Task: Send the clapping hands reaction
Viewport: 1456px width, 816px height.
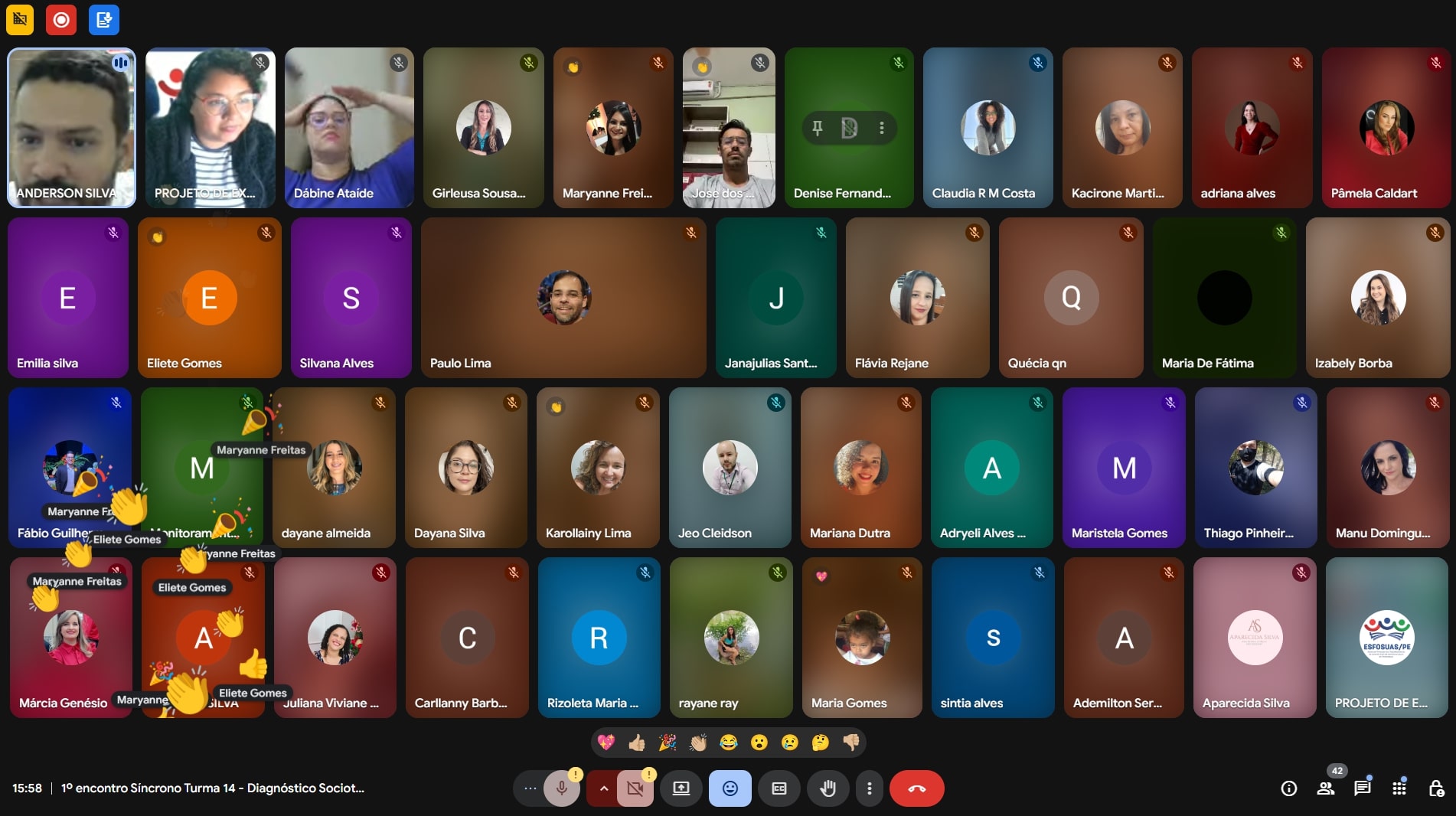Action: pos(698,743)
